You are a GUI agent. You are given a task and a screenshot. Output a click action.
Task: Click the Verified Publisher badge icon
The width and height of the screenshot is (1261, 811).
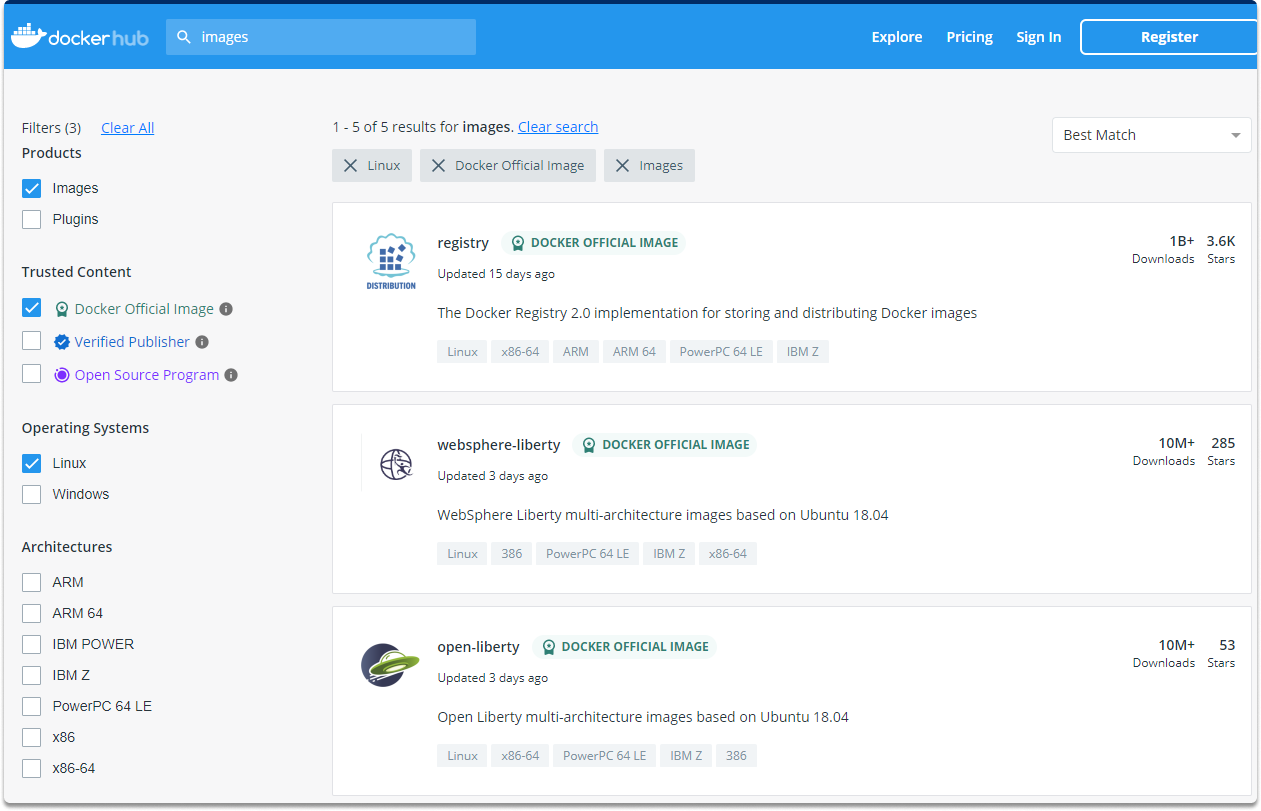pos(62,342)
